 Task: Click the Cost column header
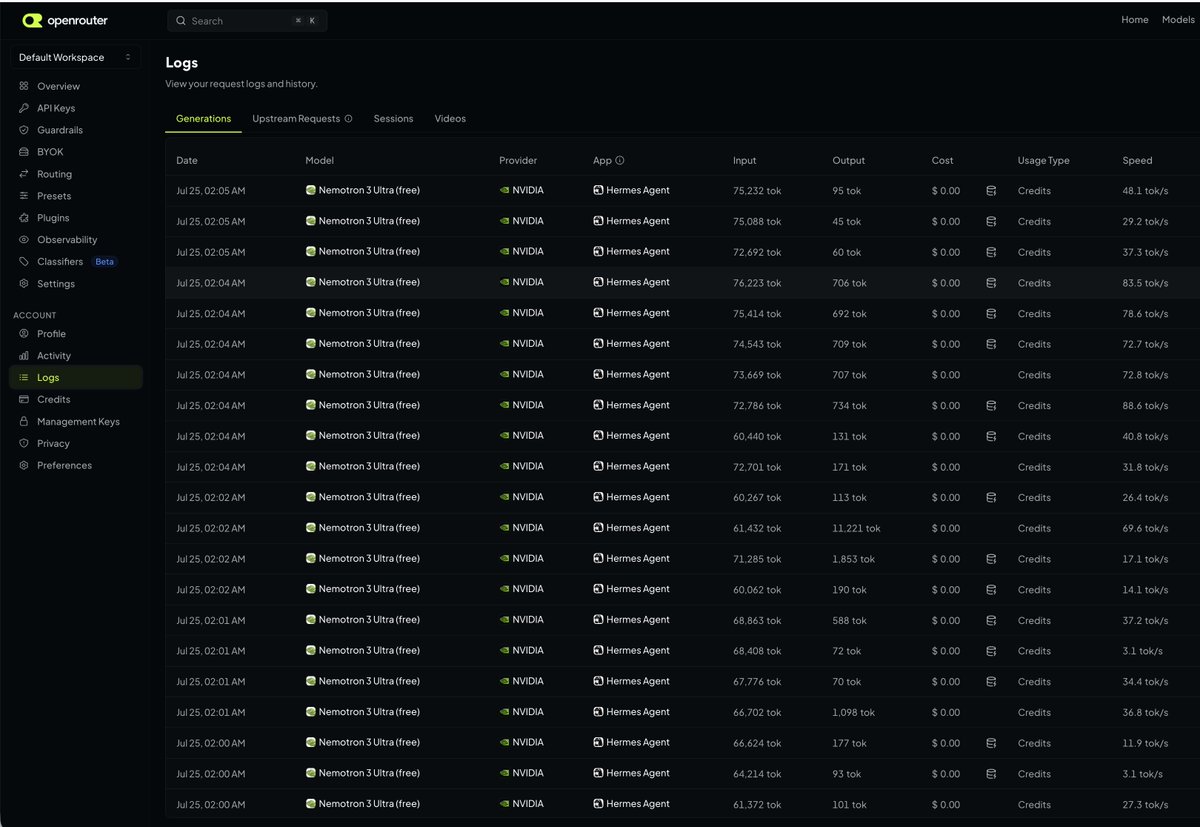[942, 160]
